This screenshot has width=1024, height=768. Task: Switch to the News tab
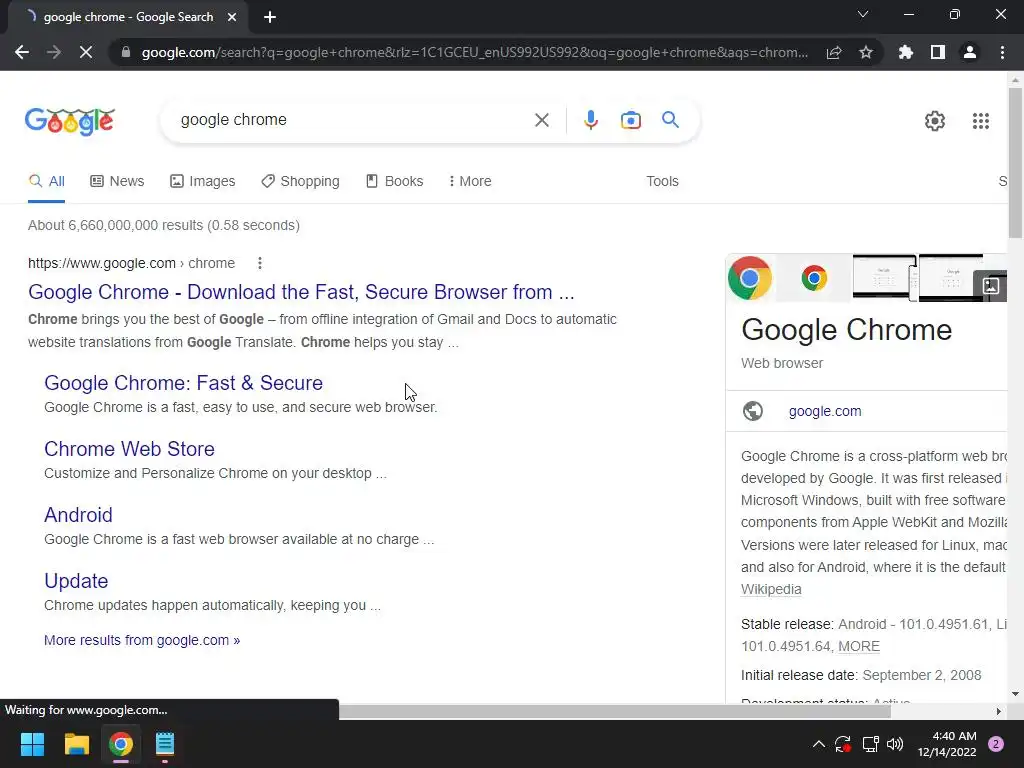coord(117,182)
